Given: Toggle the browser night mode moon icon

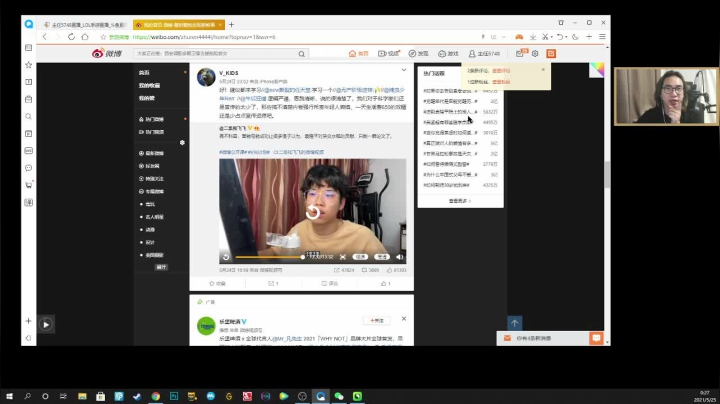Looking at the screenshot, I should click(575, 37).
